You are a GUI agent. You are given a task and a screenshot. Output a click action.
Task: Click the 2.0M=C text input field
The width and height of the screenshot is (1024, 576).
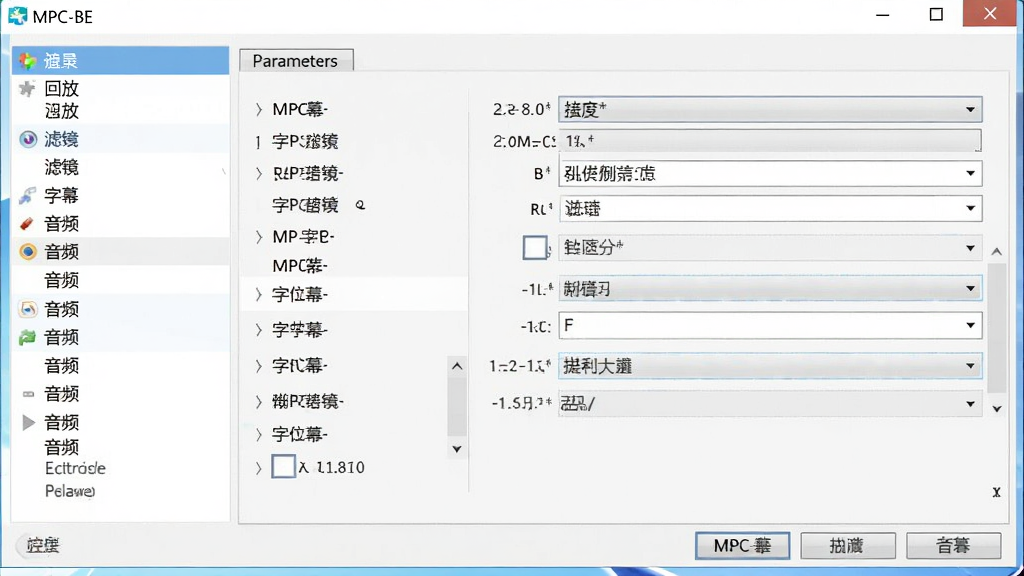tap(770, 140)
